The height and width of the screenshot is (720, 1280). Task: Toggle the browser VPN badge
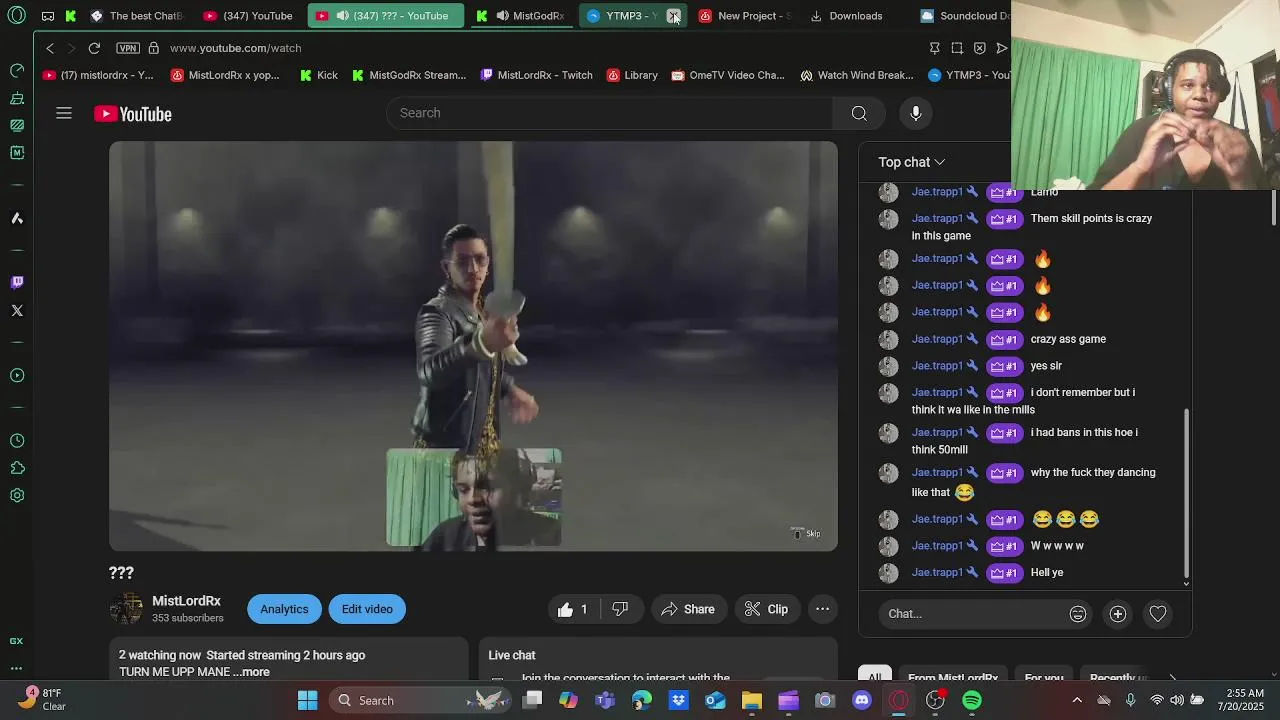tap(128, 48)
